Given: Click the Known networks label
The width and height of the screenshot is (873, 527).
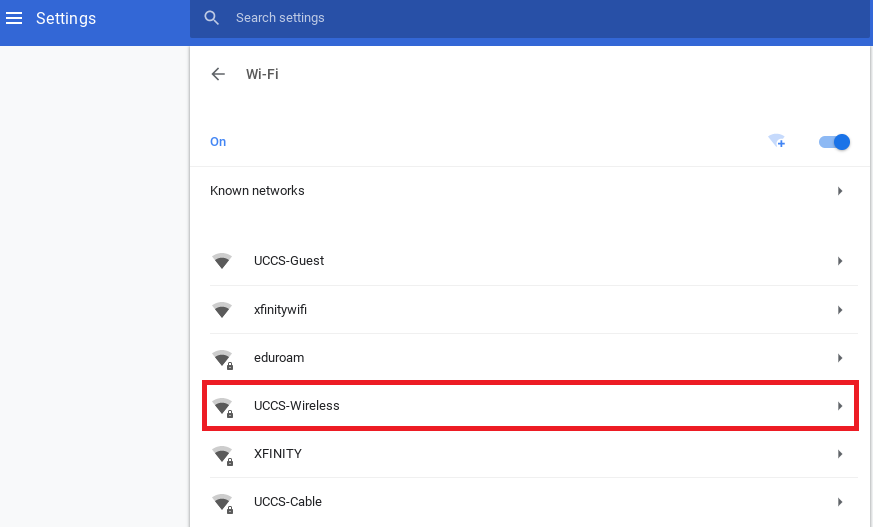Looking at the screenshot, I should tap(257, 191).
